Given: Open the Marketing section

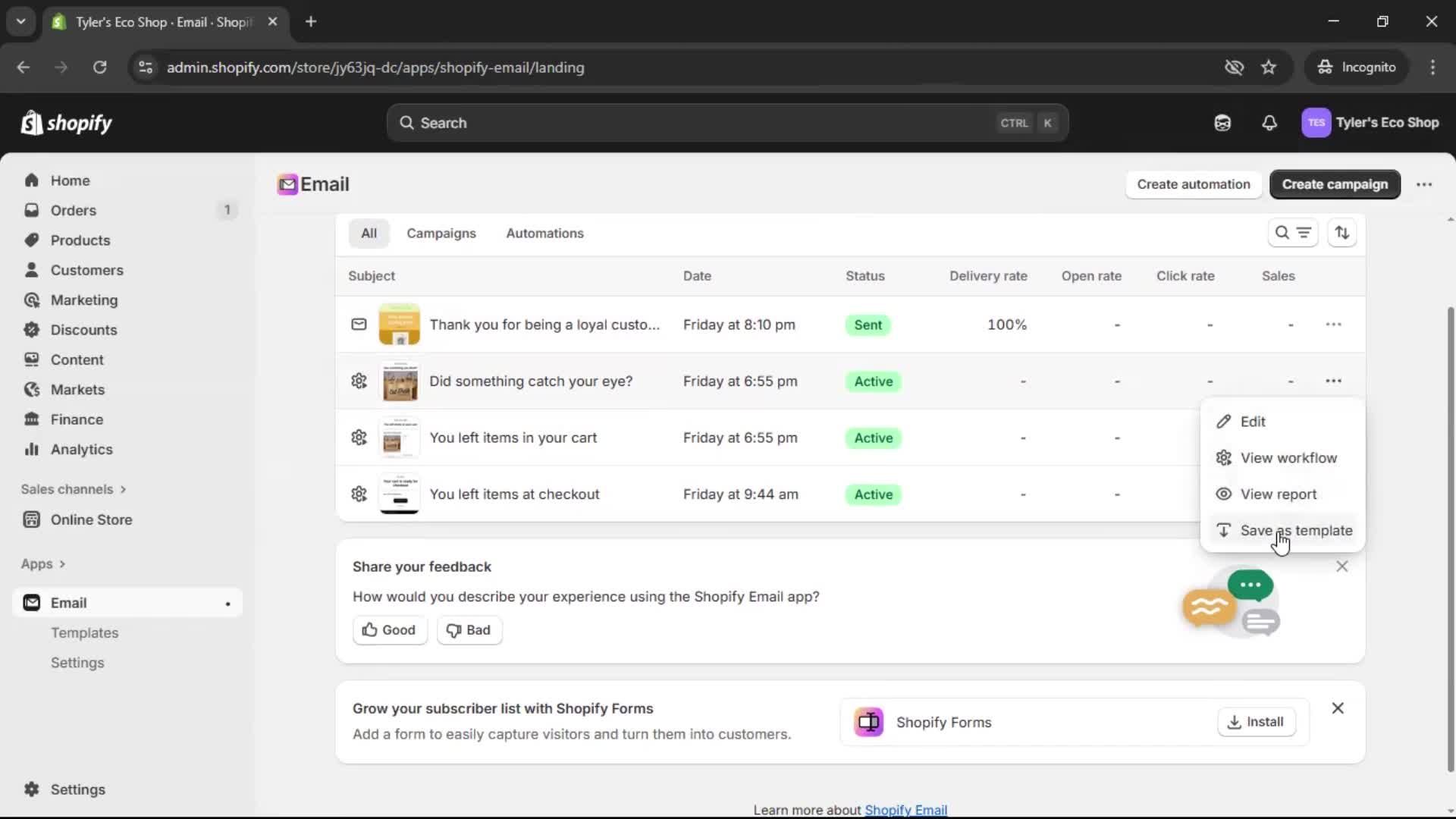Looking at the screenshot, I should click(83, 300).
